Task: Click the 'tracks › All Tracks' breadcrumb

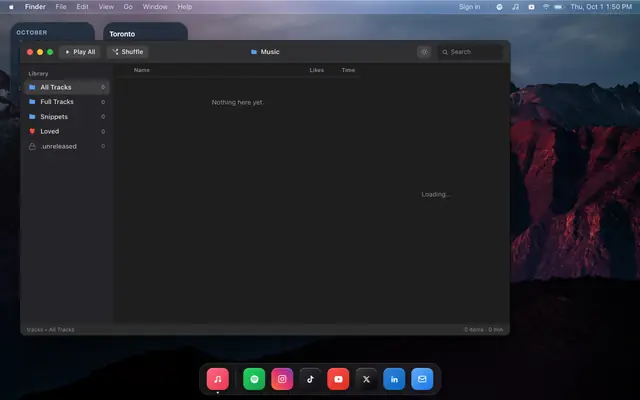Action: tap(50, 329)
